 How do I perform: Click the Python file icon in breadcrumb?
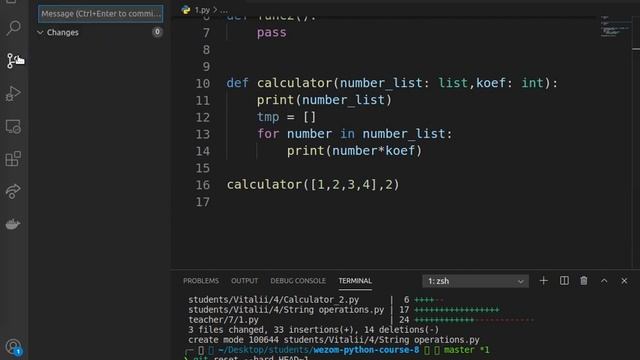pyautogui.click(x=186, y=10)
